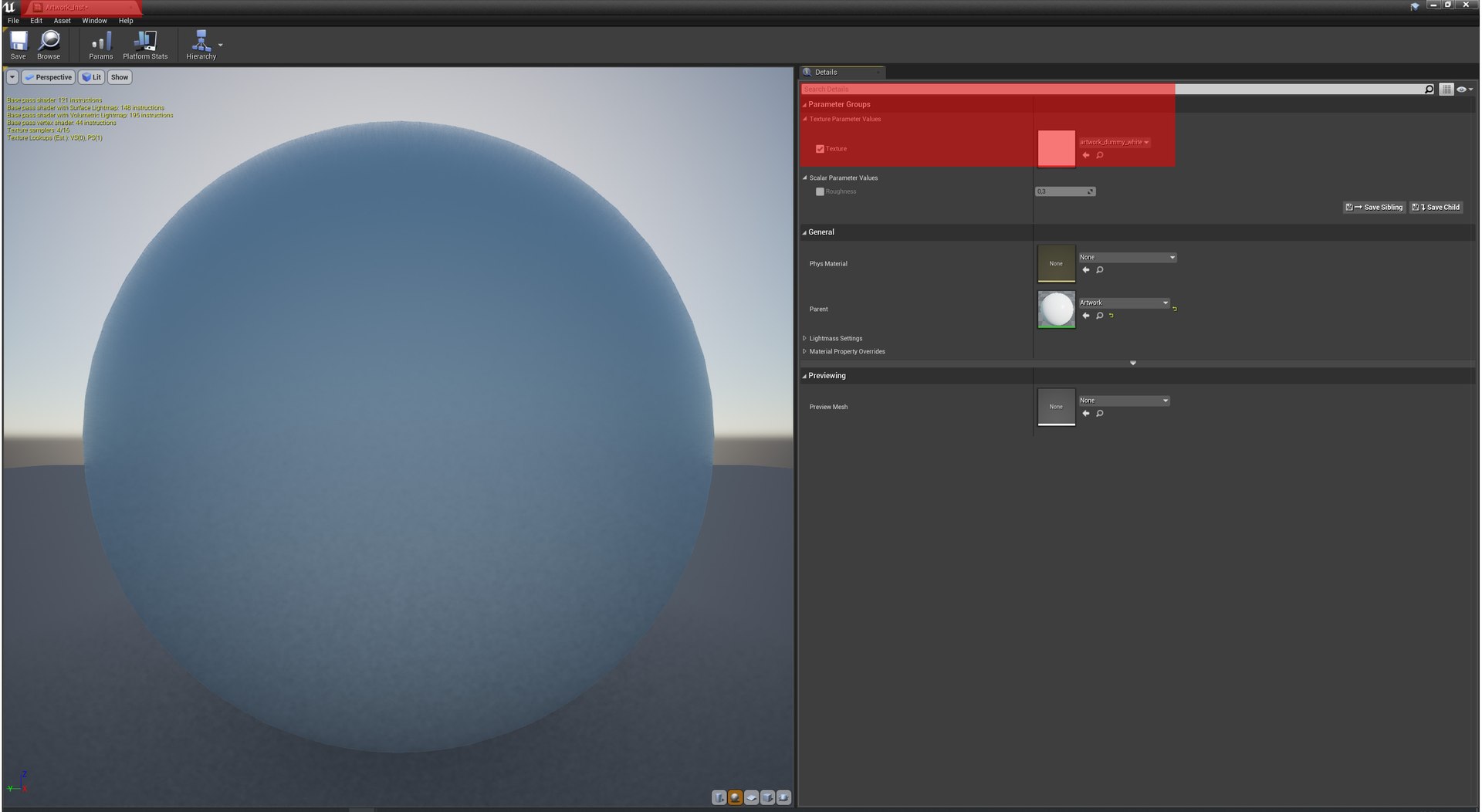Image resolution: width=1482 pixels, height=812 pixels.
Task: Open the Window menu
Action: (94, 21)
